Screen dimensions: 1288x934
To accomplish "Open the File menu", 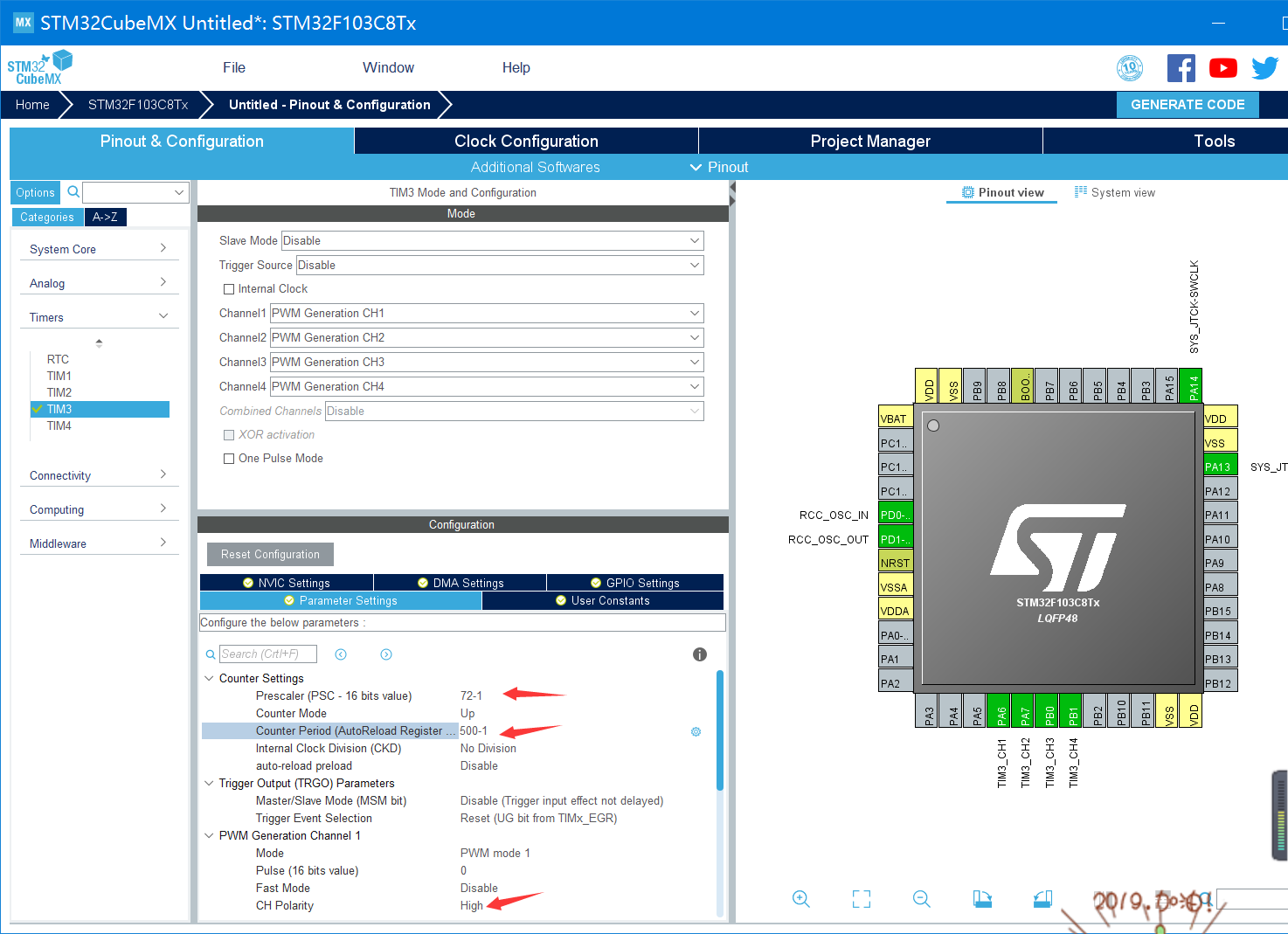I will tap(234, 68).
